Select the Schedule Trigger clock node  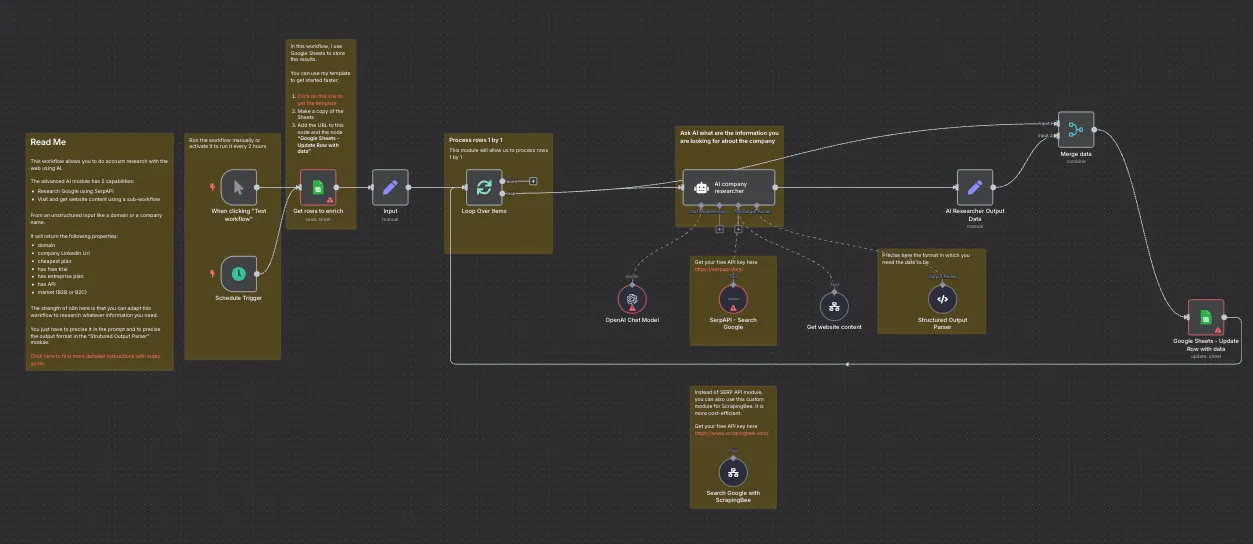click(239, 273)
